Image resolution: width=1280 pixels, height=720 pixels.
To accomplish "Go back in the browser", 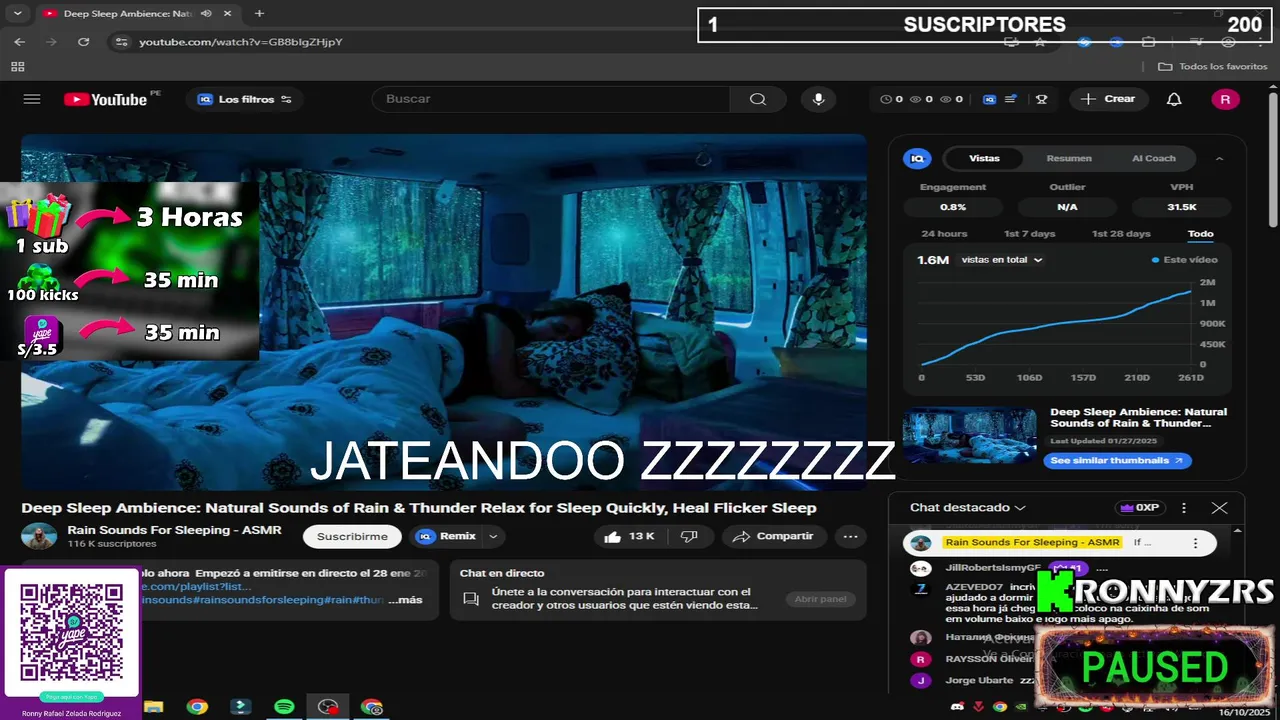I will [x=20, y=42].
